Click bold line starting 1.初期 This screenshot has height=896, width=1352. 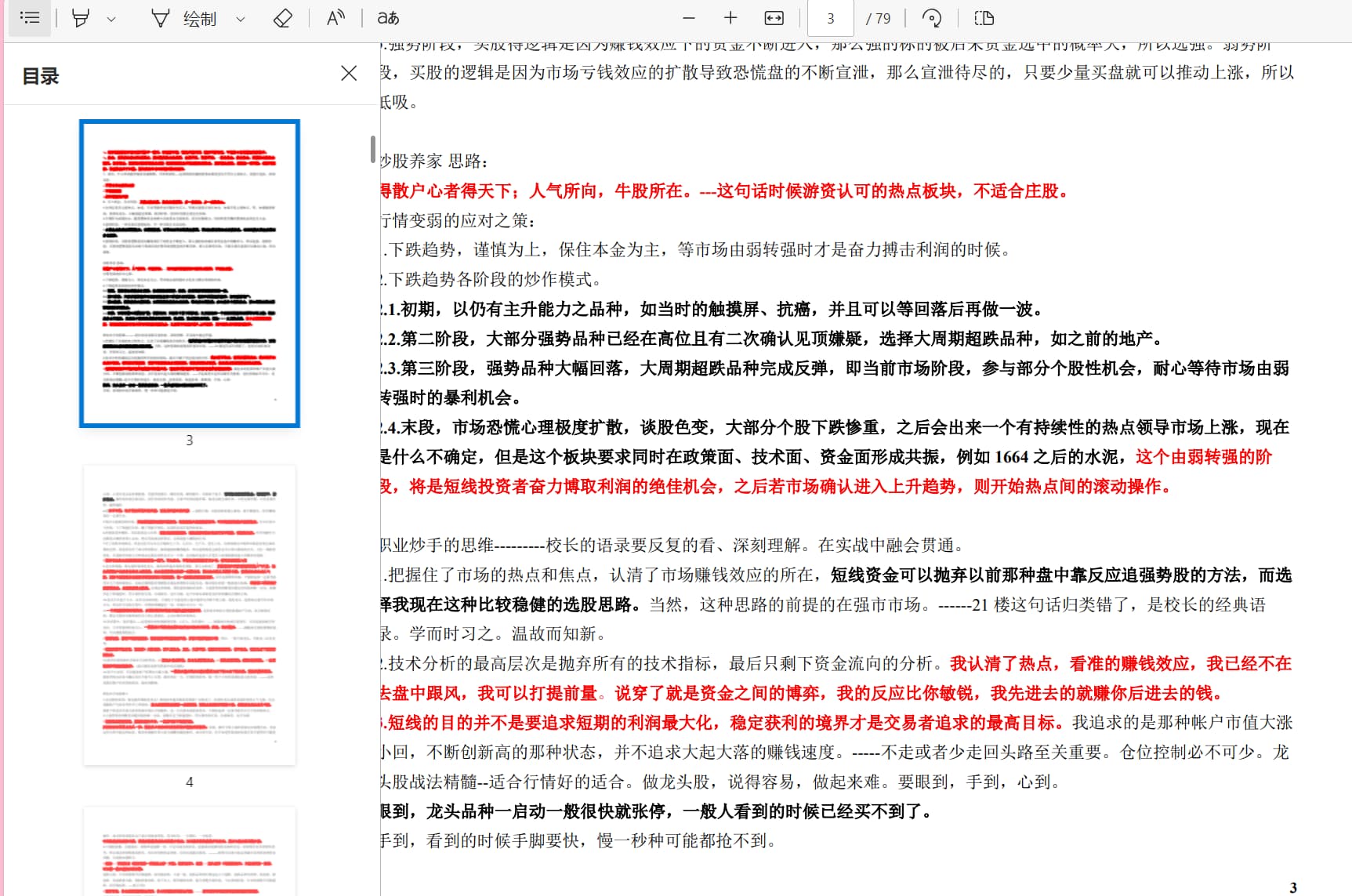pyautogui.click(x=713, y=309)
